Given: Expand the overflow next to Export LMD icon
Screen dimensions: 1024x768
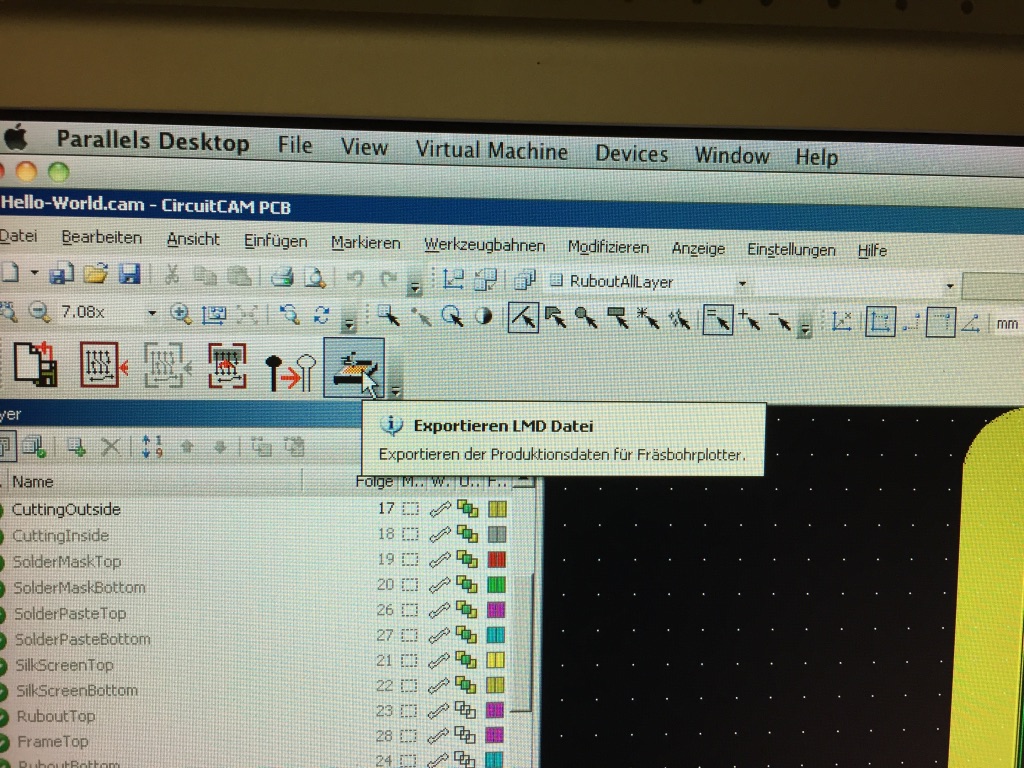Looking at the screenshot, I should [396, 391].
